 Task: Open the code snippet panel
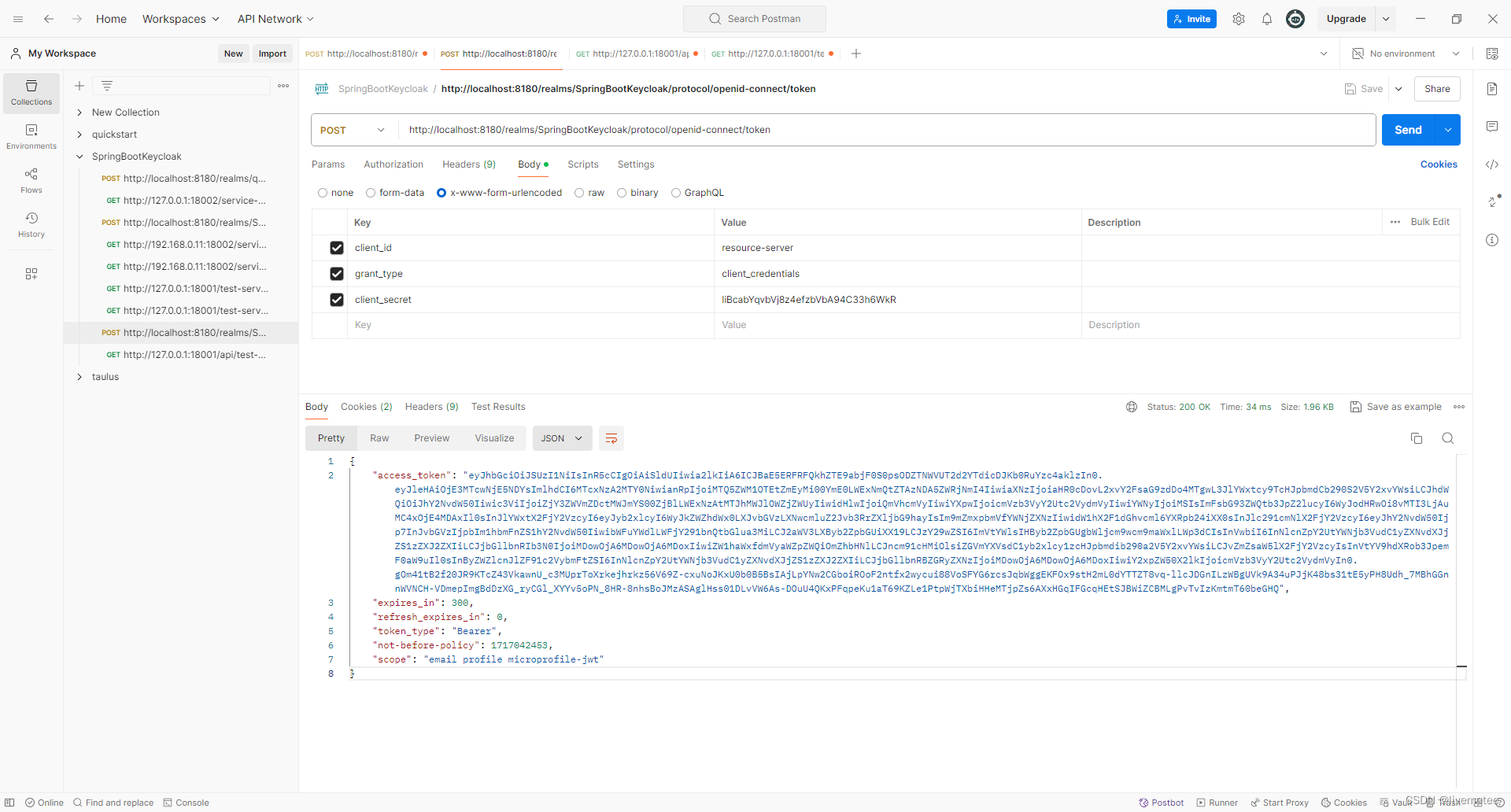[x=1493, y=164]
